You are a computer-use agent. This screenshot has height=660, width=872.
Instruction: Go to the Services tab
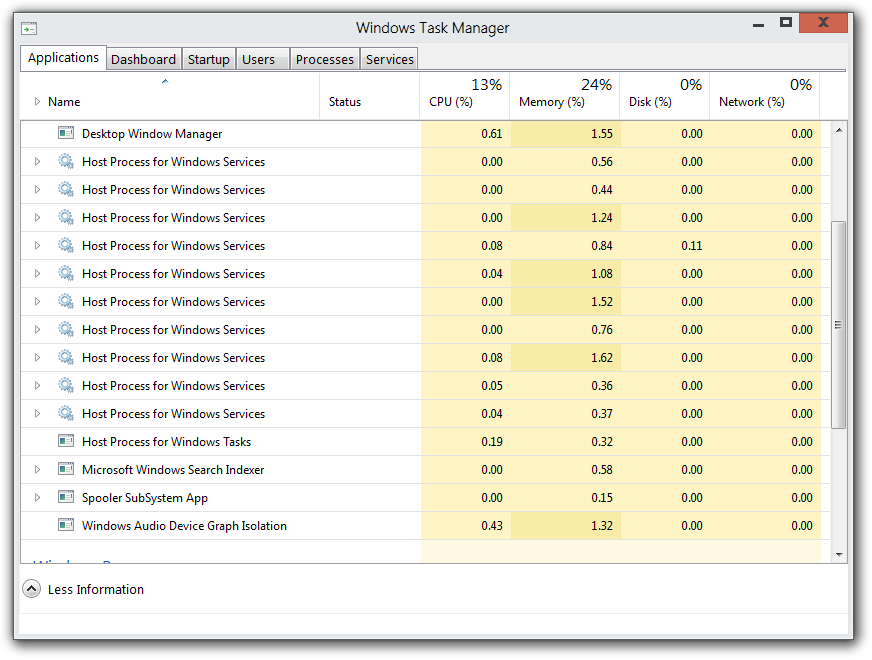pos(389,59)
